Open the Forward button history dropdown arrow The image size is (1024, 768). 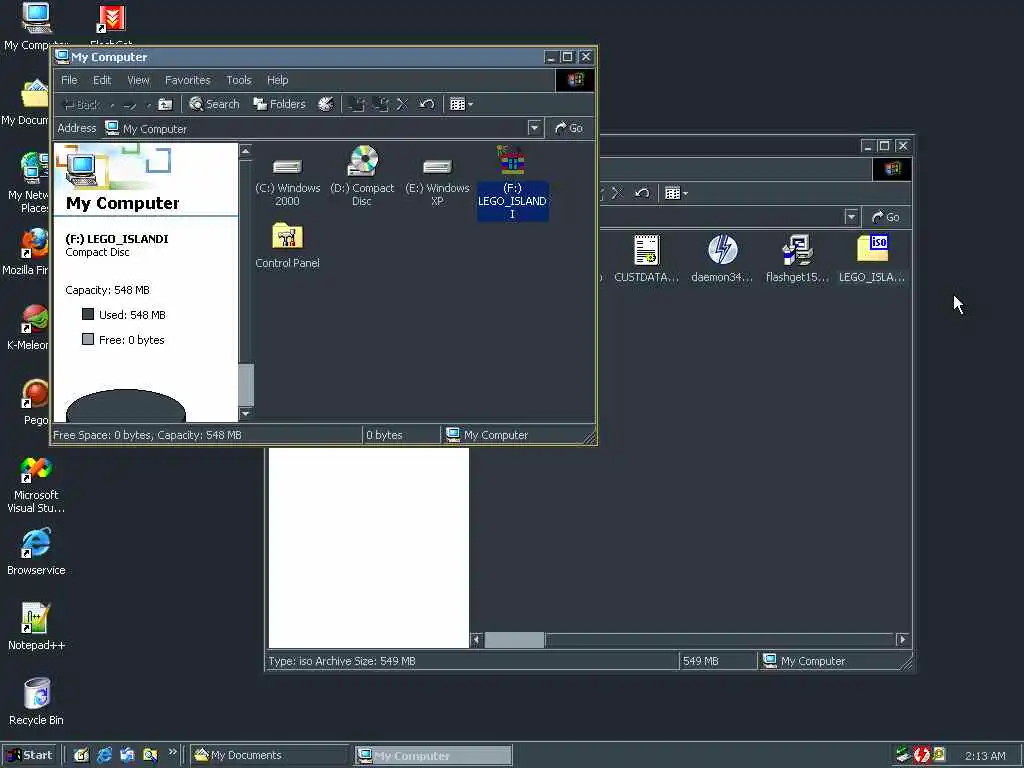pyautogui.click(x=148, y=104)
